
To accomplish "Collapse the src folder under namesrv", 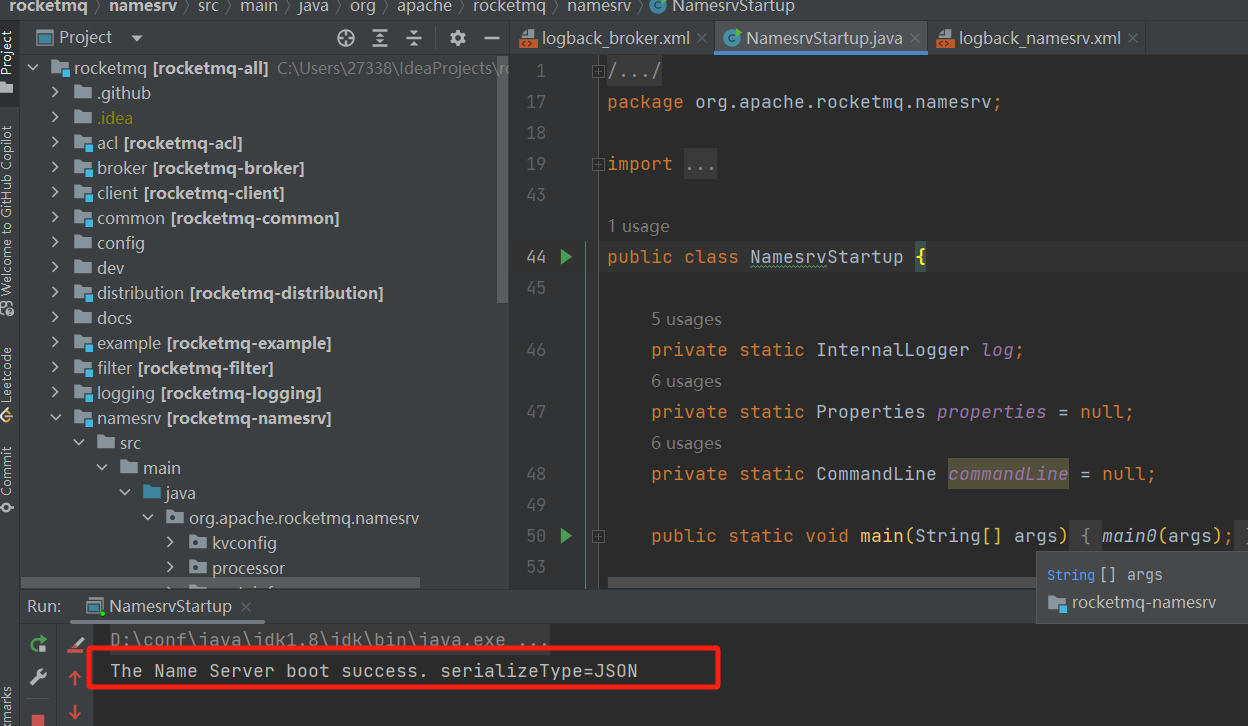I will [x=80, y=443].
